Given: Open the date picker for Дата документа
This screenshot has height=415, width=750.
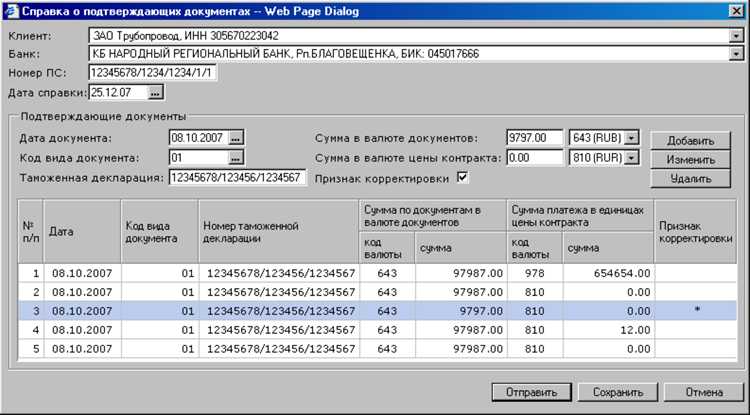Looking at the screenshot, I should (x=236, y=138).
